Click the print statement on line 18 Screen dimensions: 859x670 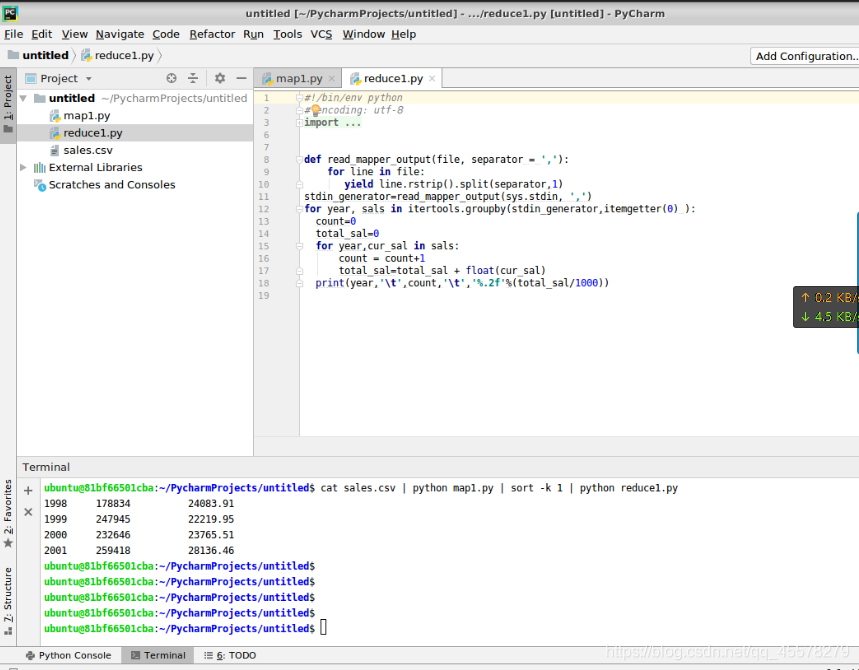click(x=462, y=283)
